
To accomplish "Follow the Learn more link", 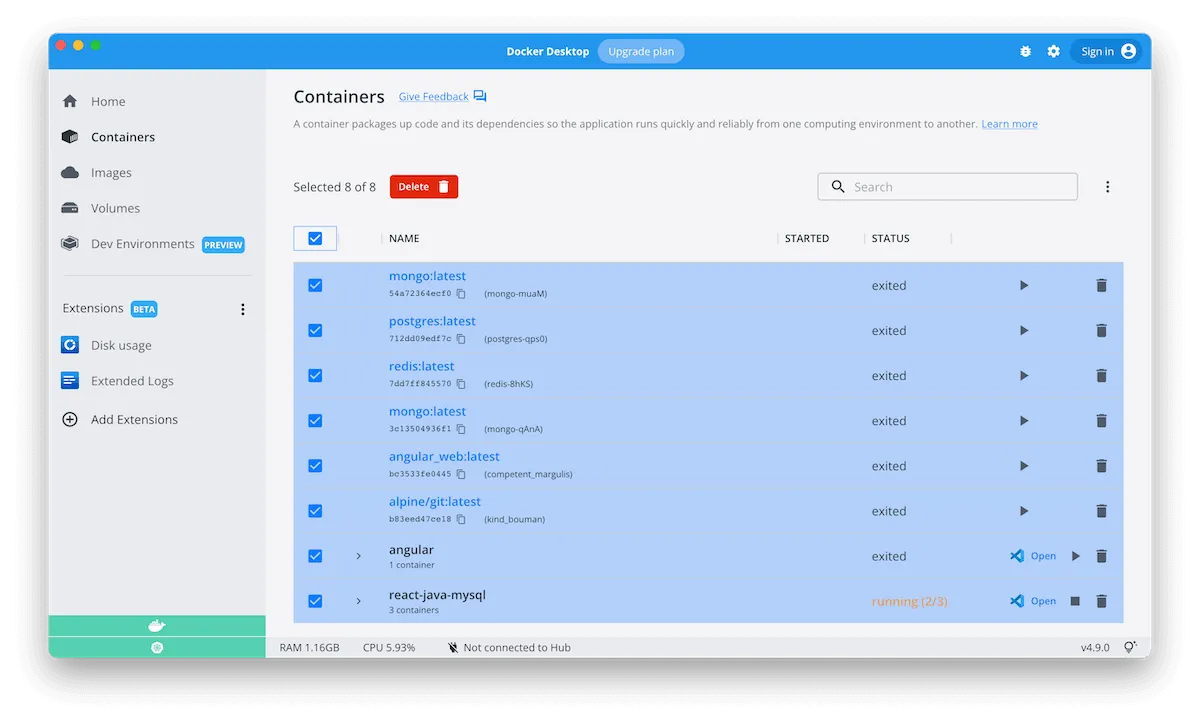I will click(x=1009, y=124).
